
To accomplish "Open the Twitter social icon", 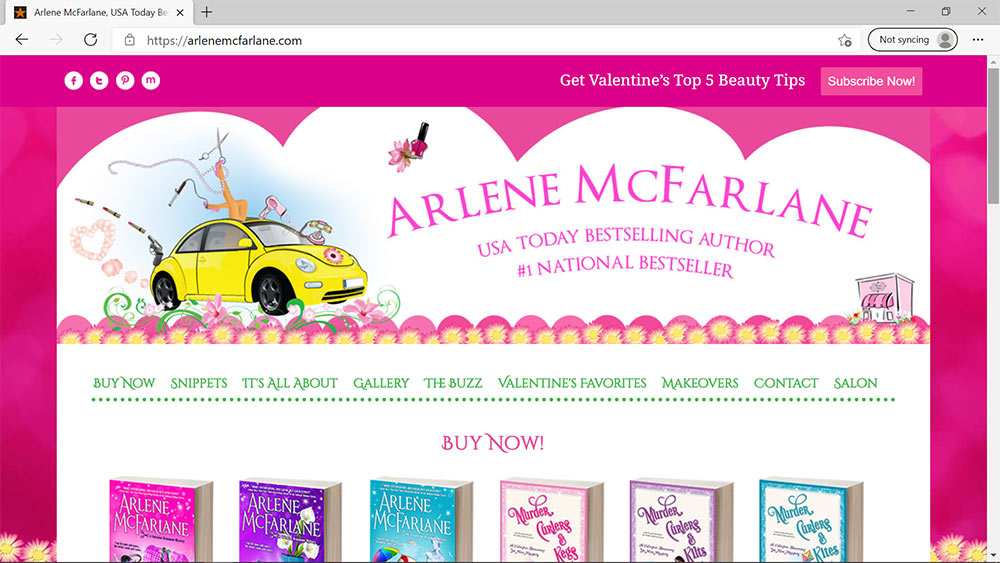I will pyautogui.click(x=99, y=81).
